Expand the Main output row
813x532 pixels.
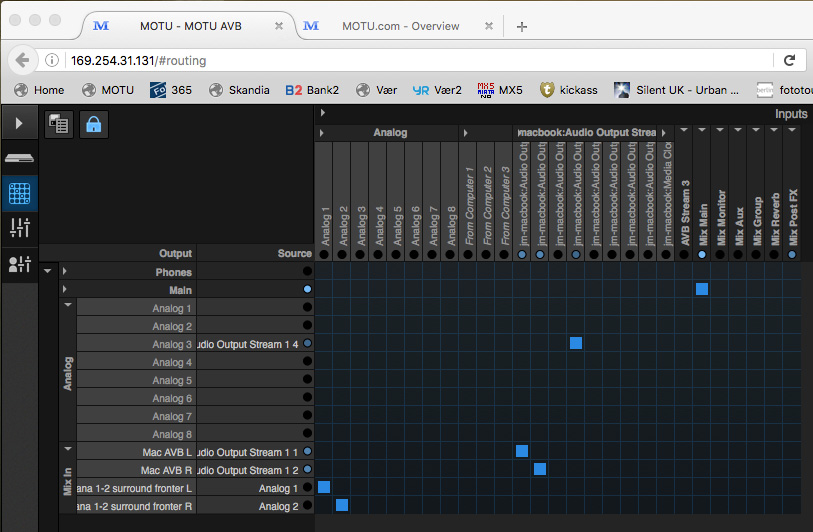pyautogui.click(x=65, y=290)
